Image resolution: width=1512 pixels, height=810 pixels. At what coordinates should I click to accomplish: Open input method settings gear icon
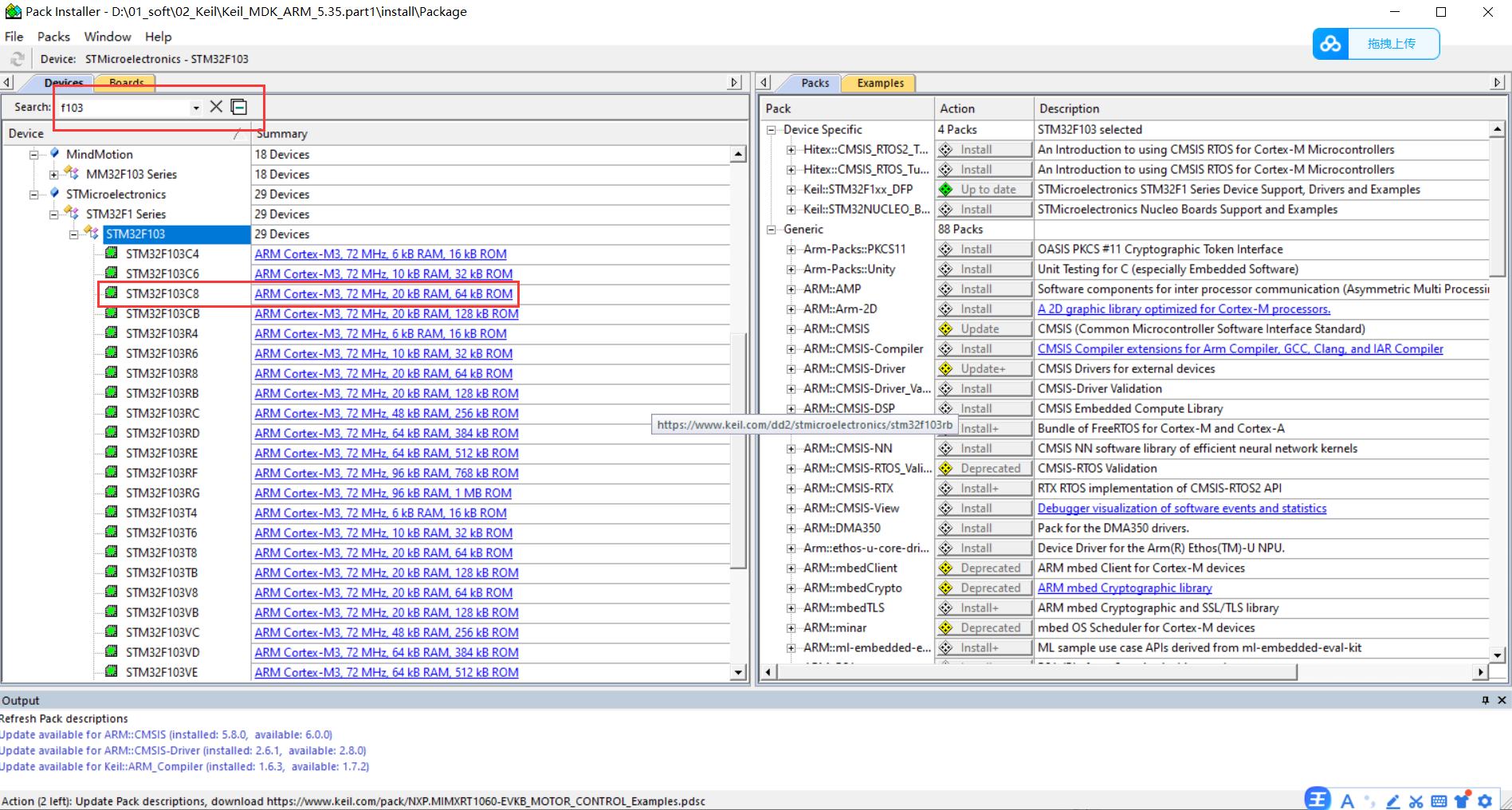(1485, 801)
